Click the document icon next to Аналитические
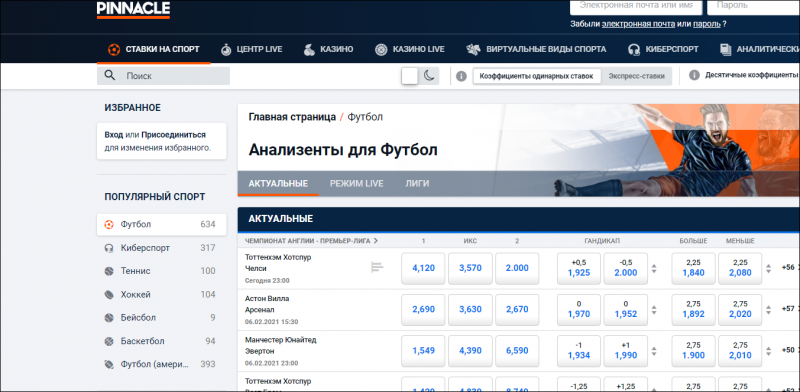This screenshot has width=800, height=392. point(725,50)
